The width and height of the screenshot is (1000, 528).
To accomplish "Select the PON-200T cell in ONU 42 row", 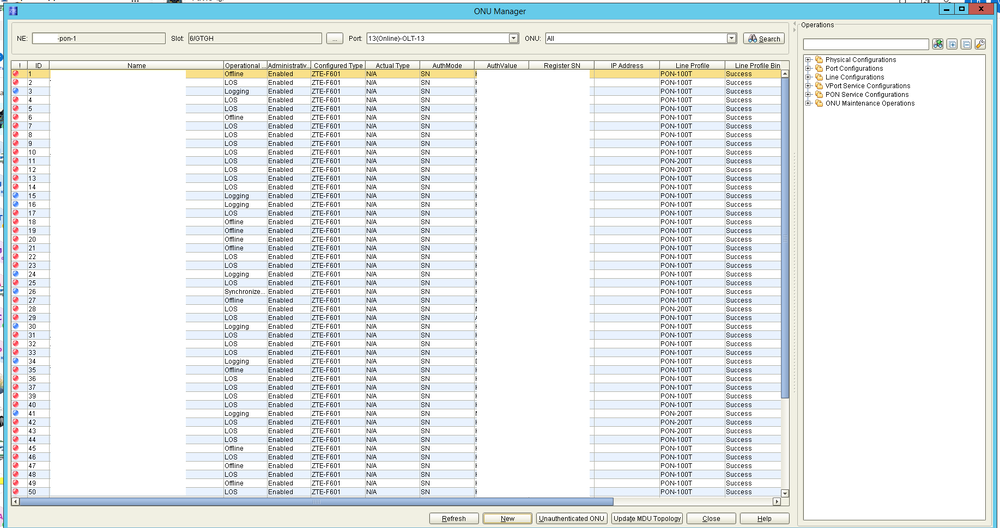I will coord(692,422).
